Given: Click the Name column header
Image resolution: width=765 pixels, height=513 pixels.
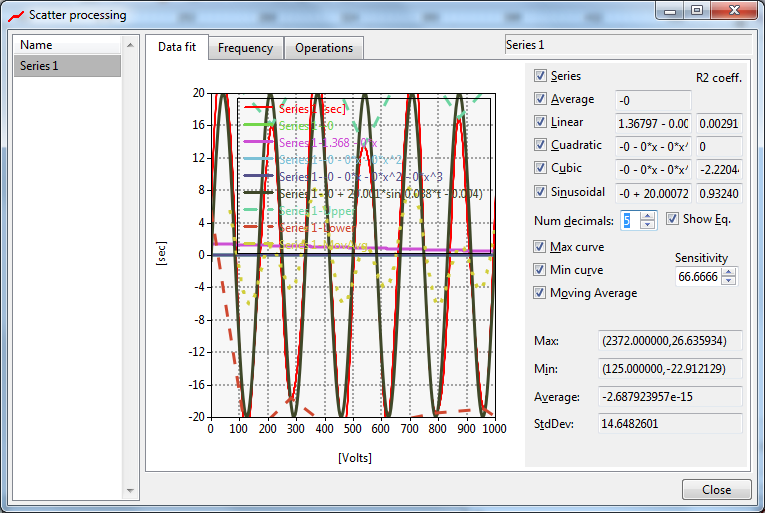Looking at the screenshot, I should [67, 45].
